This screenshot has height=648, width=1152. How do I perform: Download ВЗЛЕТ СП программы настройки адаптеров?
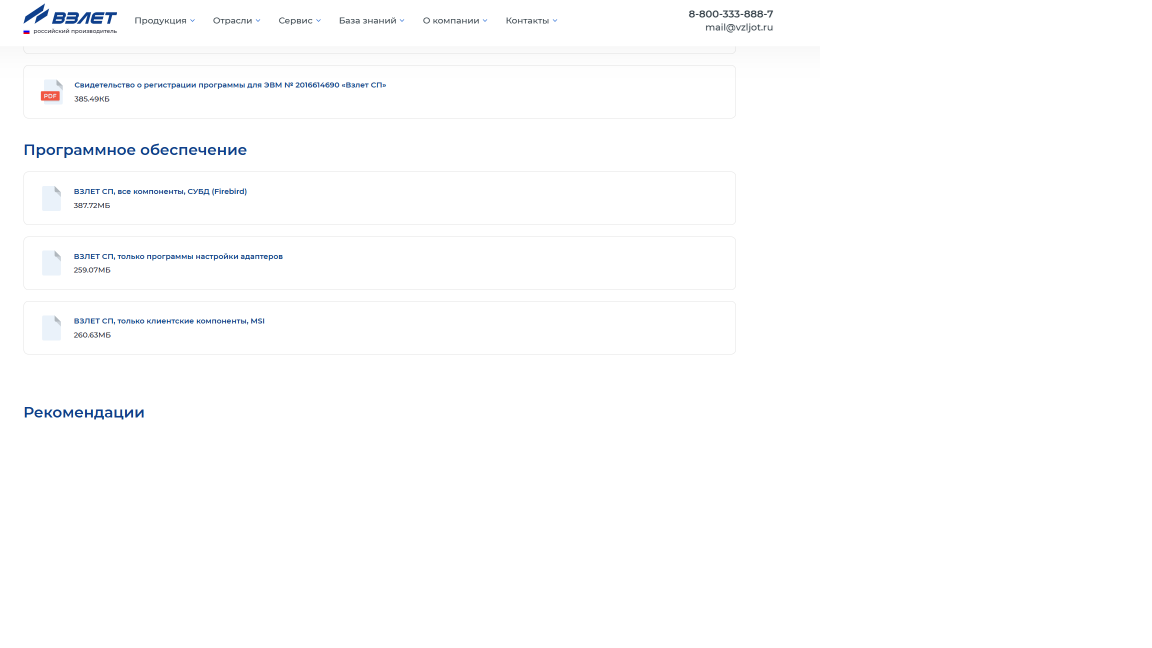tap(178, 256)
